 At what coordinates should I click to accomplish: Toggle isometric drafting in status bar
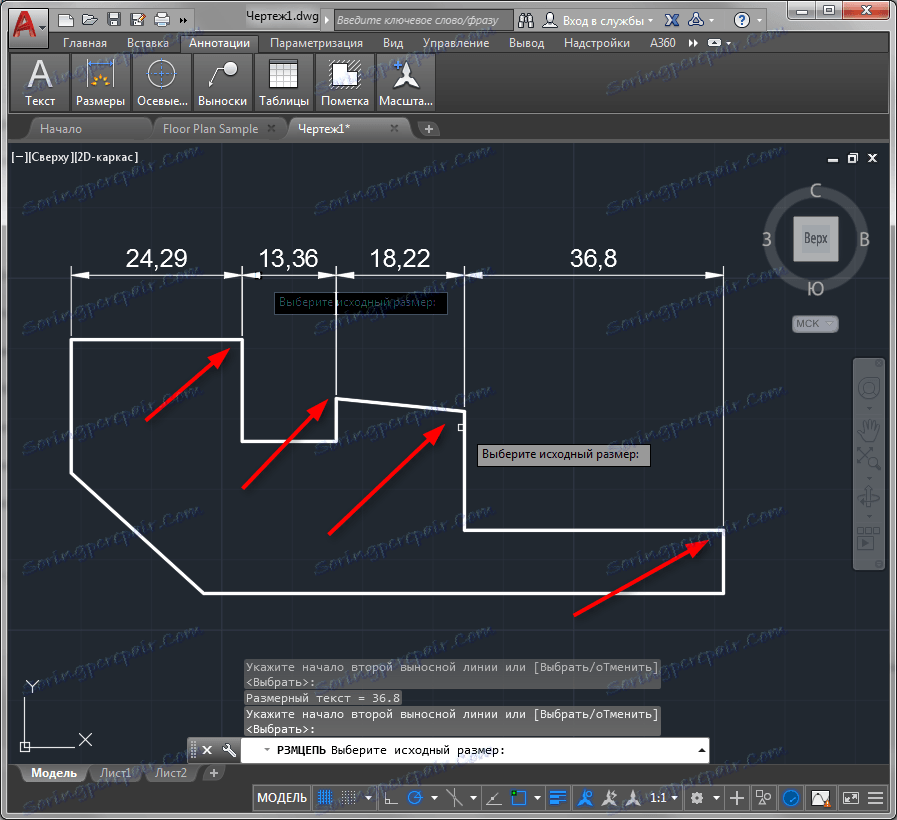pyautogui.click(x=454, y=798)
